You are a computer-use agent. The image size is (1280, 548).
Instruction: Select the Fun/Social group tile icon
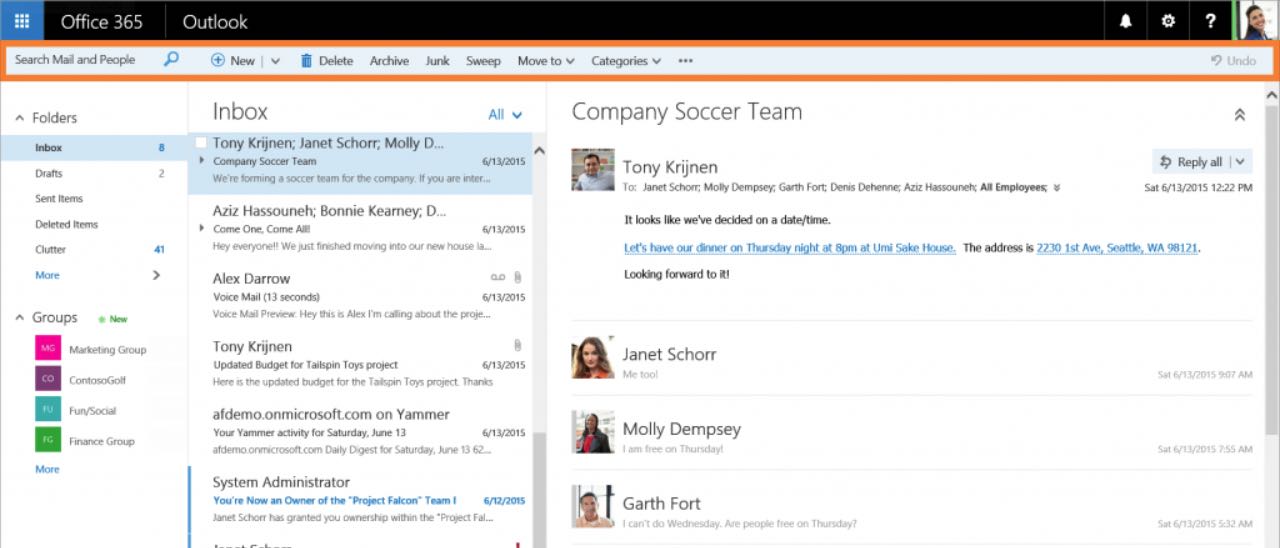pyautogui.click(x=48, y=410)
